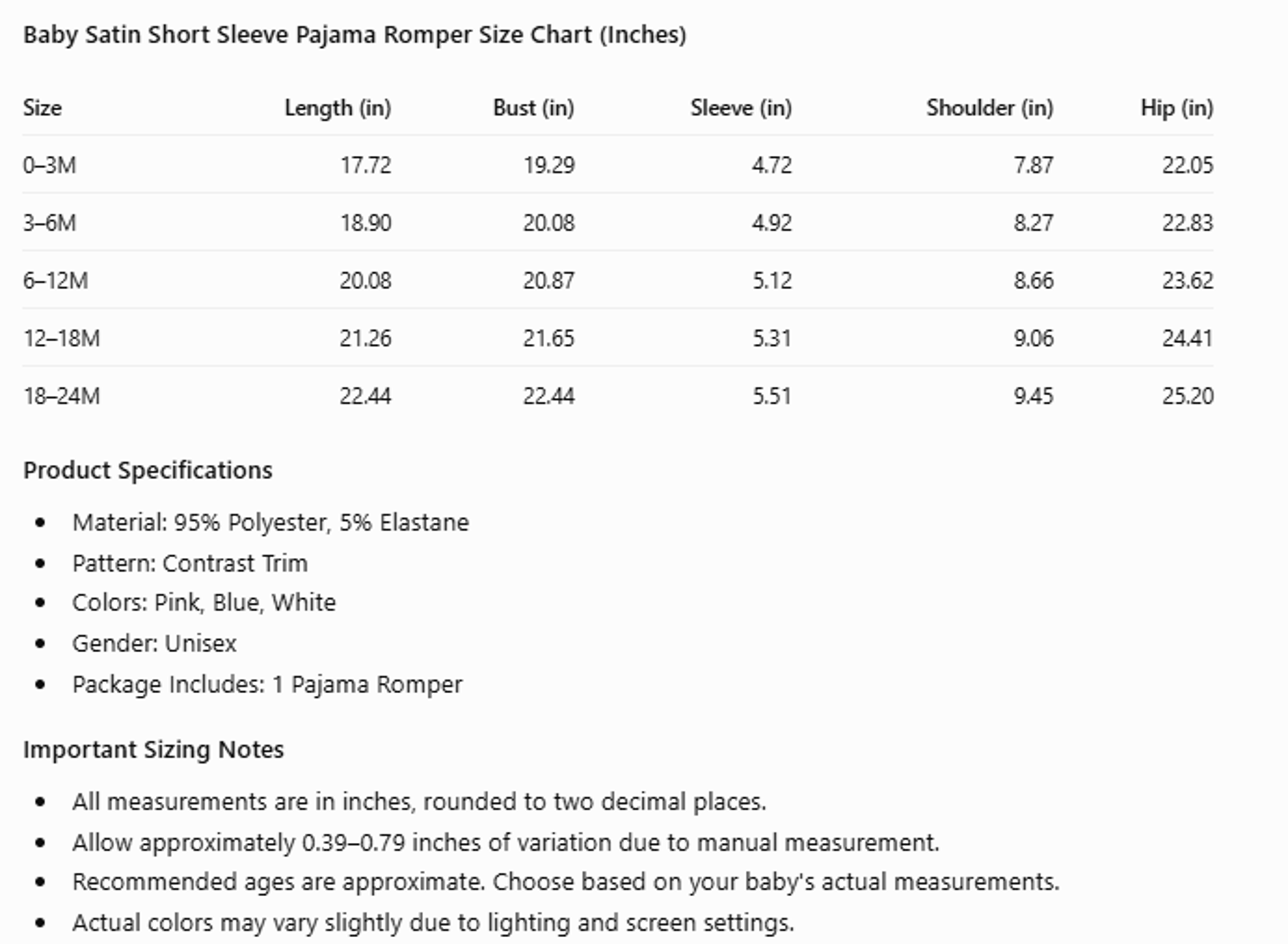1288x944 pixels.
Task: Click the Shoulder (in) column header
Action: (x=990, y=108)
